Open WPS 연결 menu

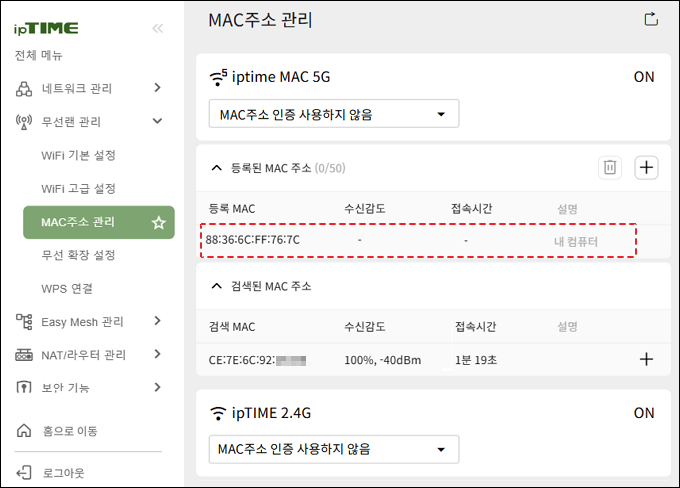tap(67, 289)
